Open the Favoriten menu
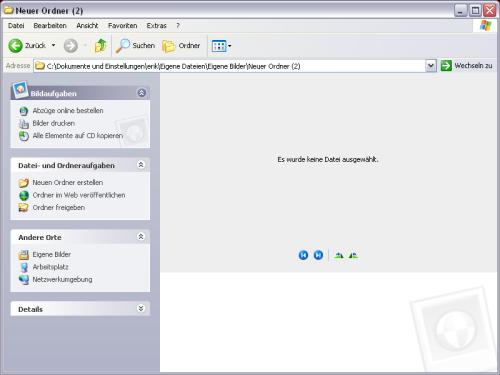 click(122, 26)
